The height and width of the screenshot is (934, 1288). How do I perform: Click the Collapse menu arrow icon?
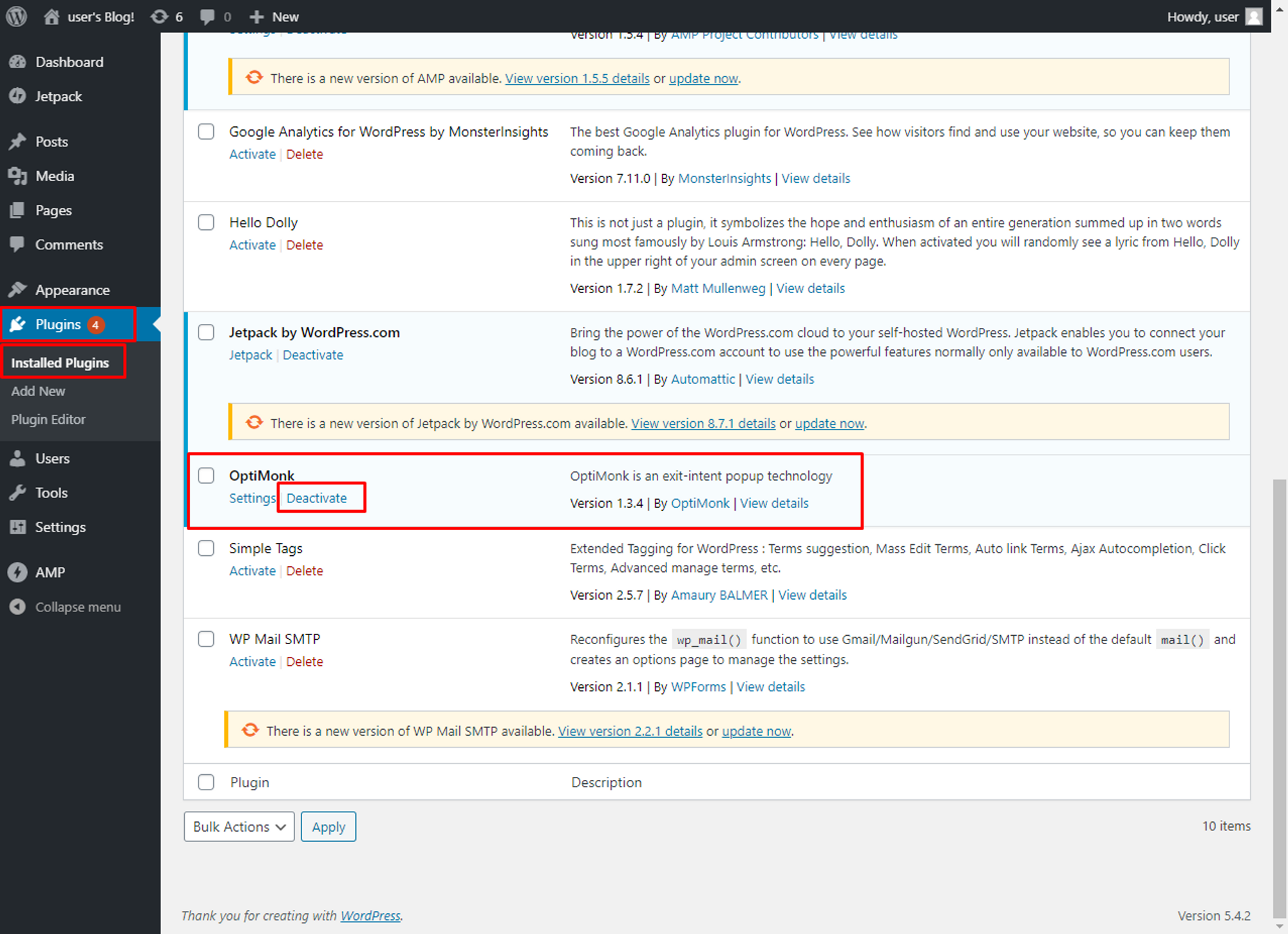click(x=18, y=607)
